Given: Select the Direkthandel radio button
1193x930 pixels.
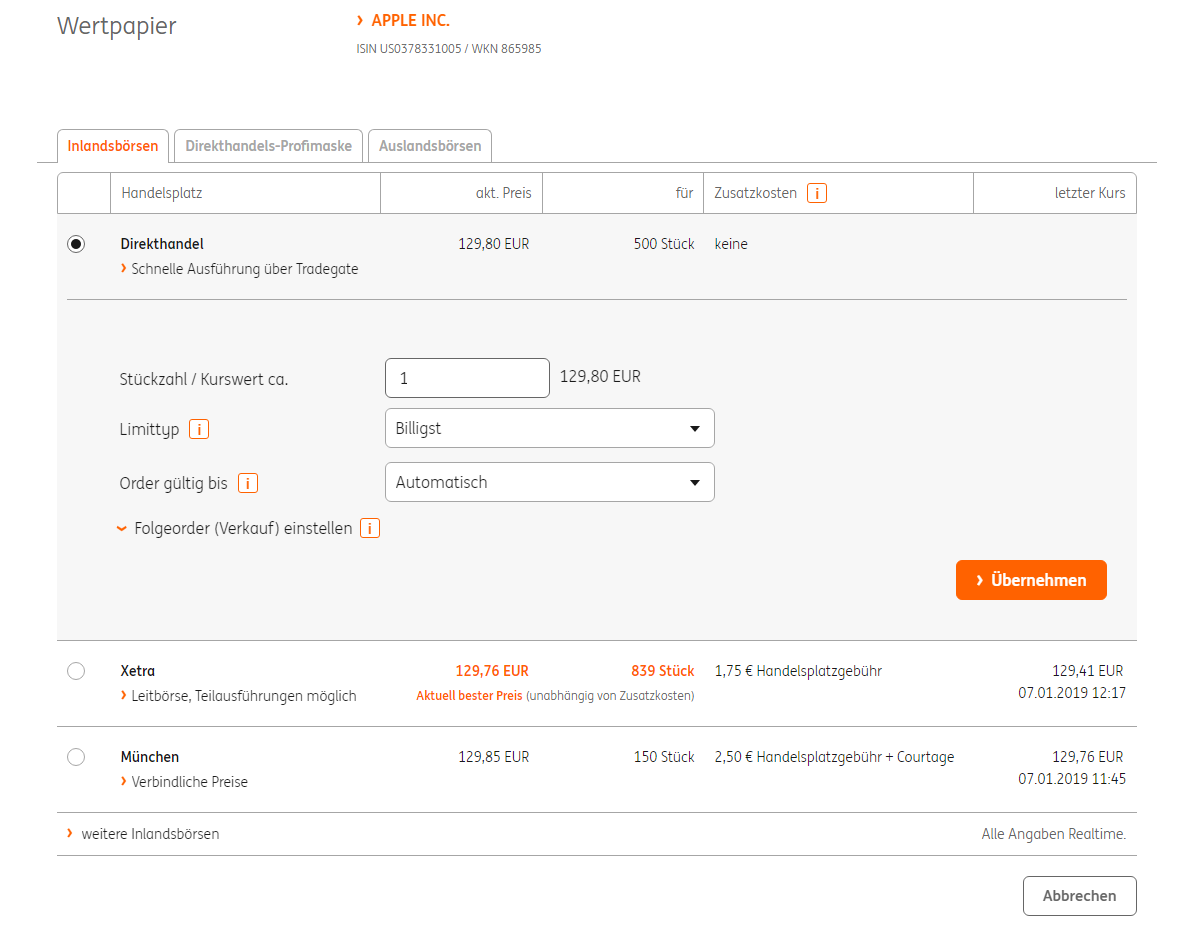Looking at the screenshot, I should pos(76,244).
